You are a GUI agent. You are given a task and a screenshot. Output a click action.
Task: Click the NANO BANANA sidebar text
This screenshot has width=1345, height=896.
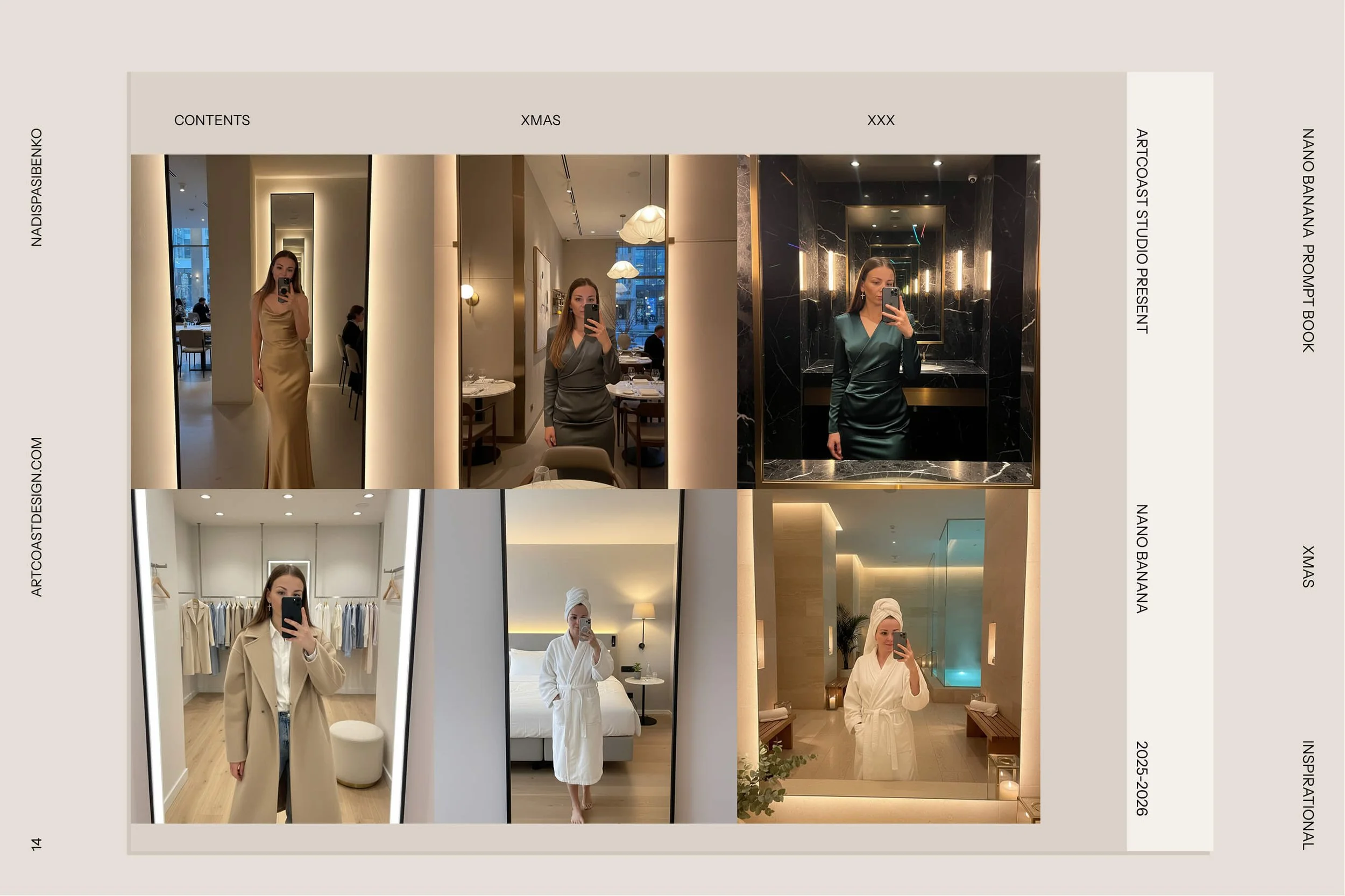click(x=1142, y=558)
